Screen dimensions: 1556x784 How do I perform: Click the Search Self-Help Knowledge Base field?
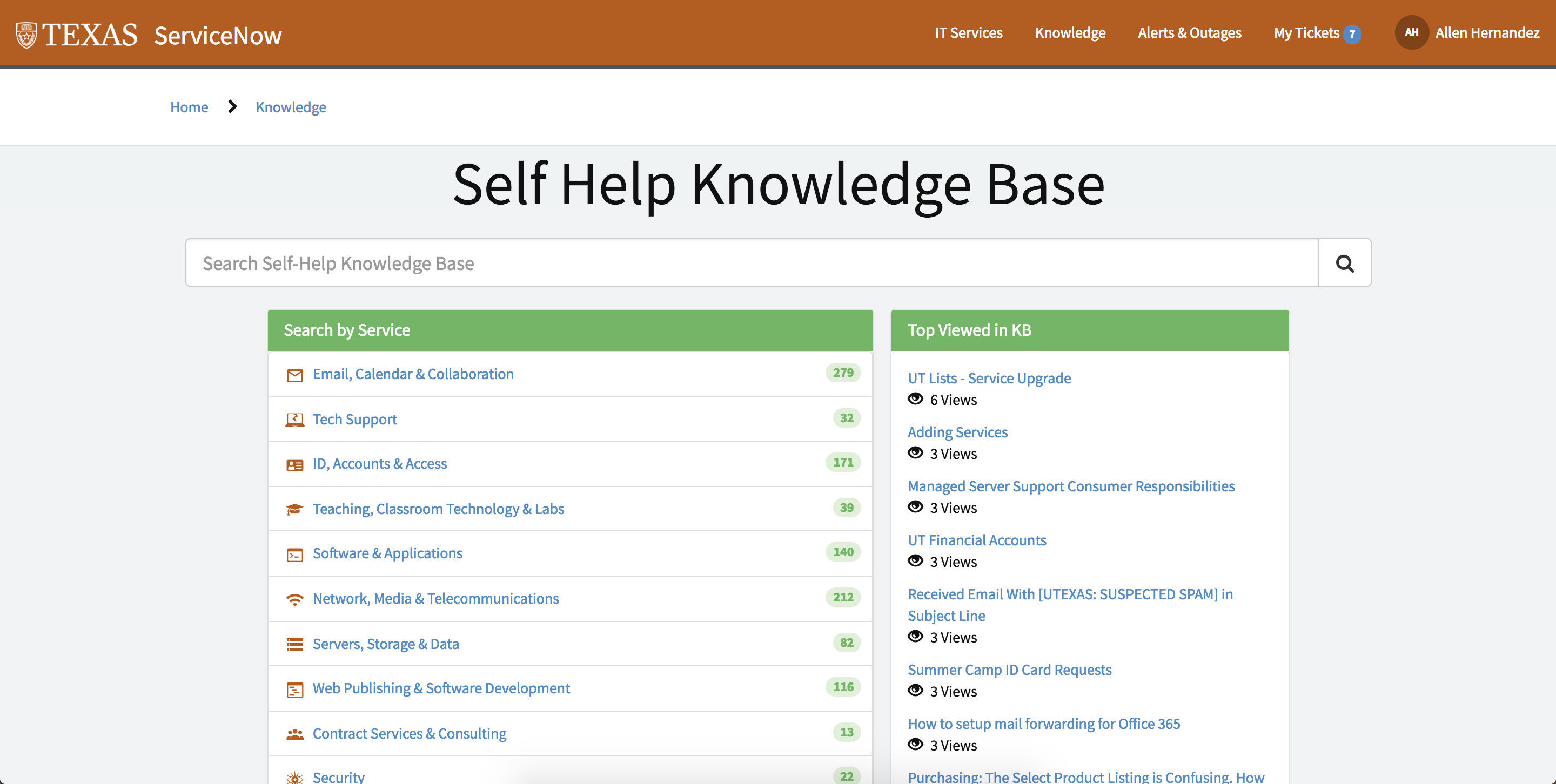coord(751,263)
